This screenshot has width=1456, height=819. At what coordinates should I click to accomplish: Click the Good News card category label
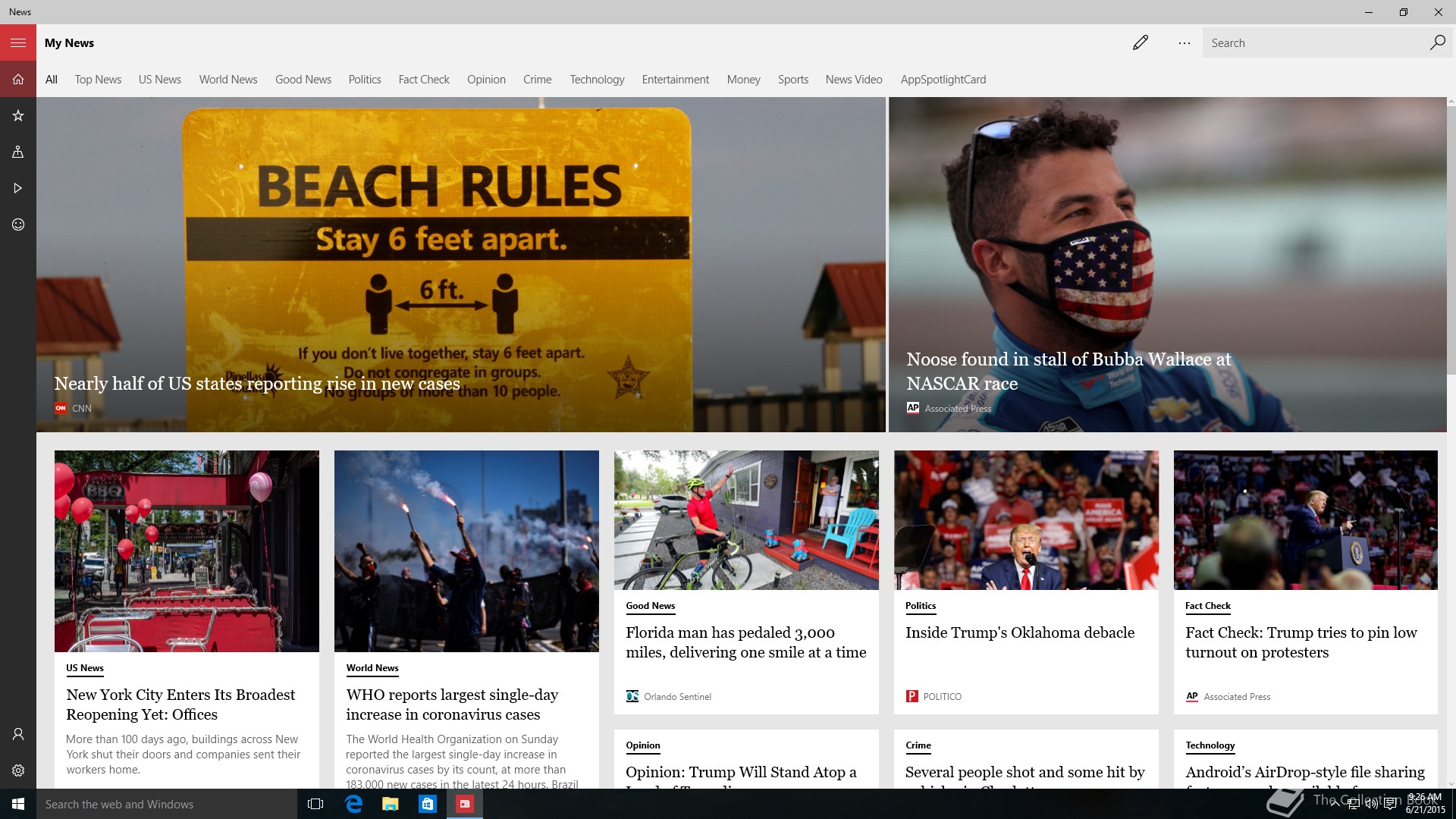(650, 606)
